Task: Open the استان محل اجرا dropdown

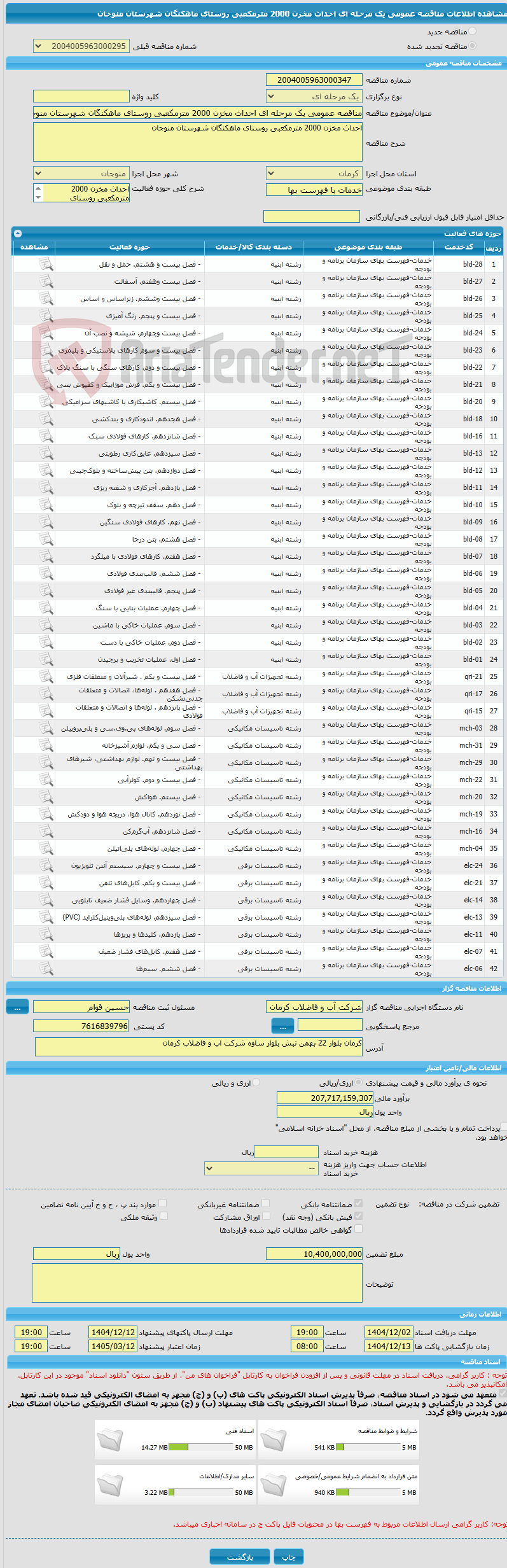Action: (314, 173)
